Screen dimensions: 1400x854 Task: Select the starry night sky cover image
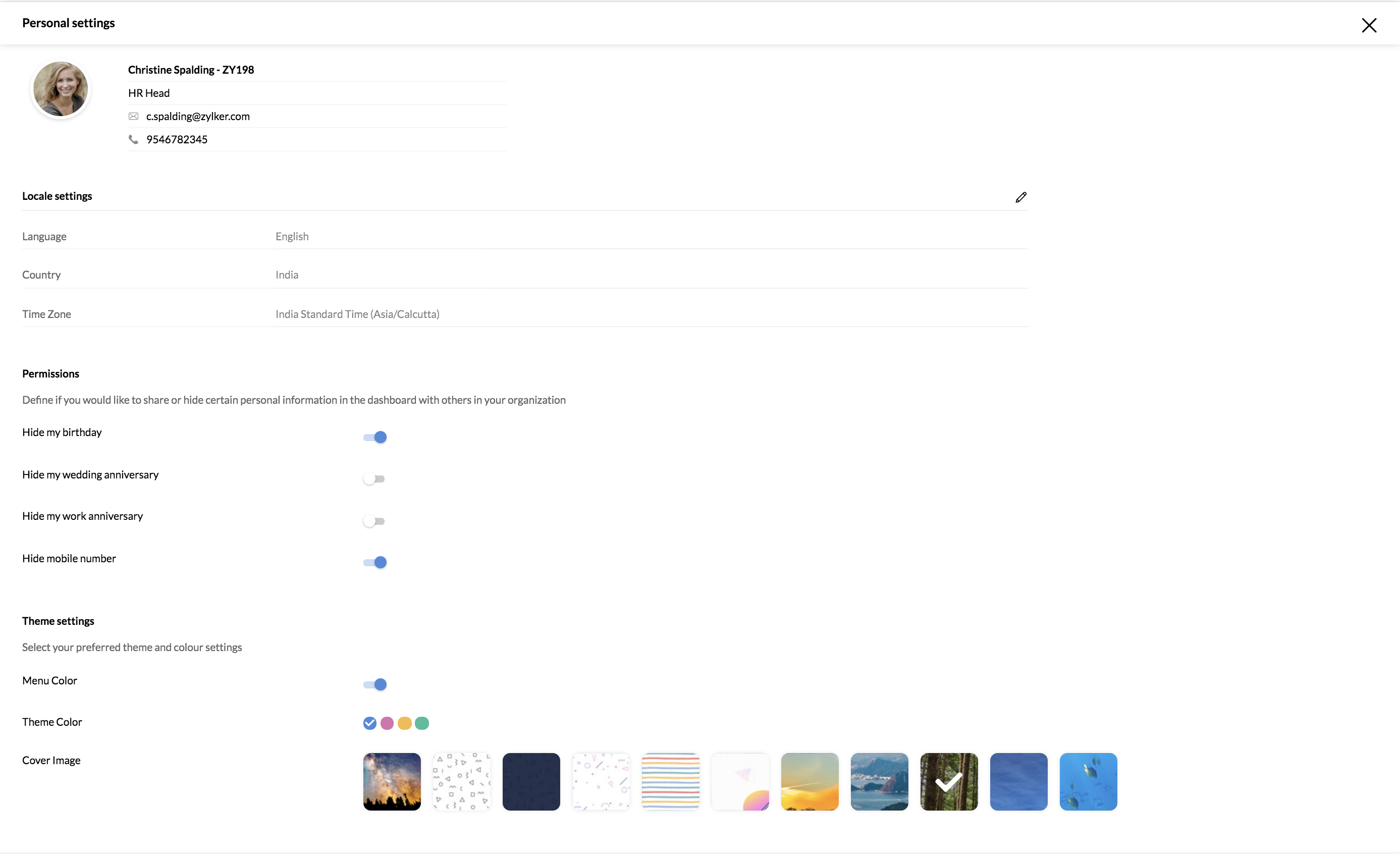[x=392, y=781]
